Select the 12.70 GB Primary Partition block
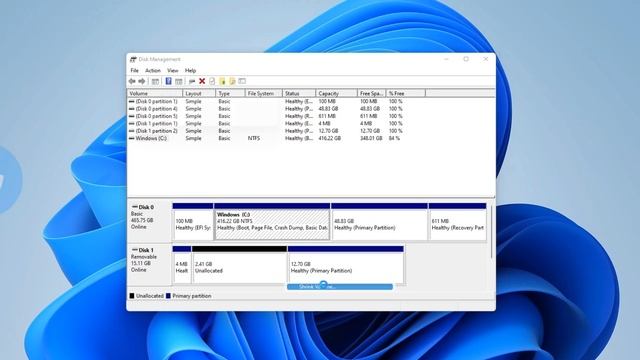 (346, 264)
